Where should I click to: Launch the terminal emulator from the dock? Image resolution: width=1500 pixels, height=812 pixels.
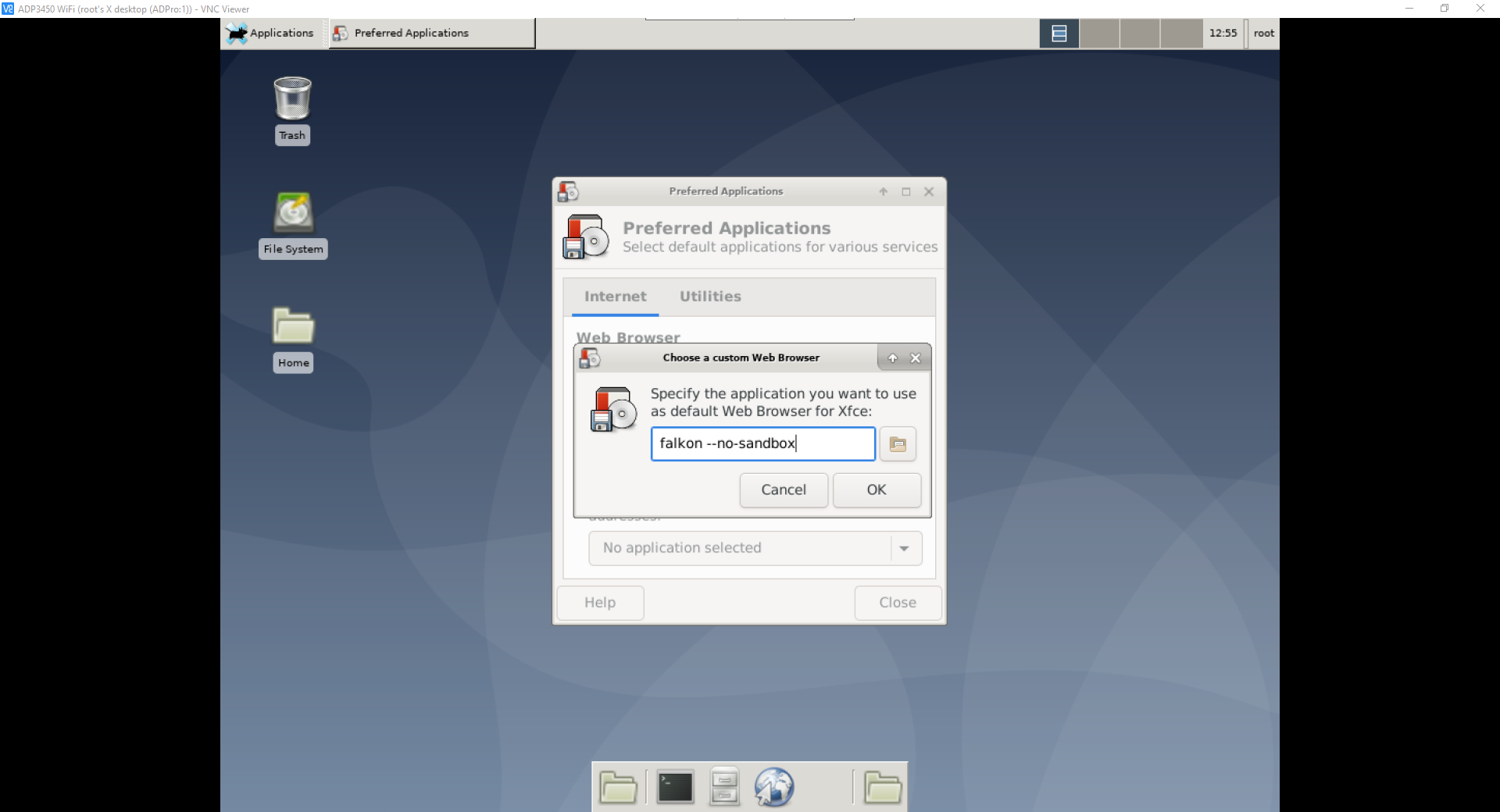[675, 787]
